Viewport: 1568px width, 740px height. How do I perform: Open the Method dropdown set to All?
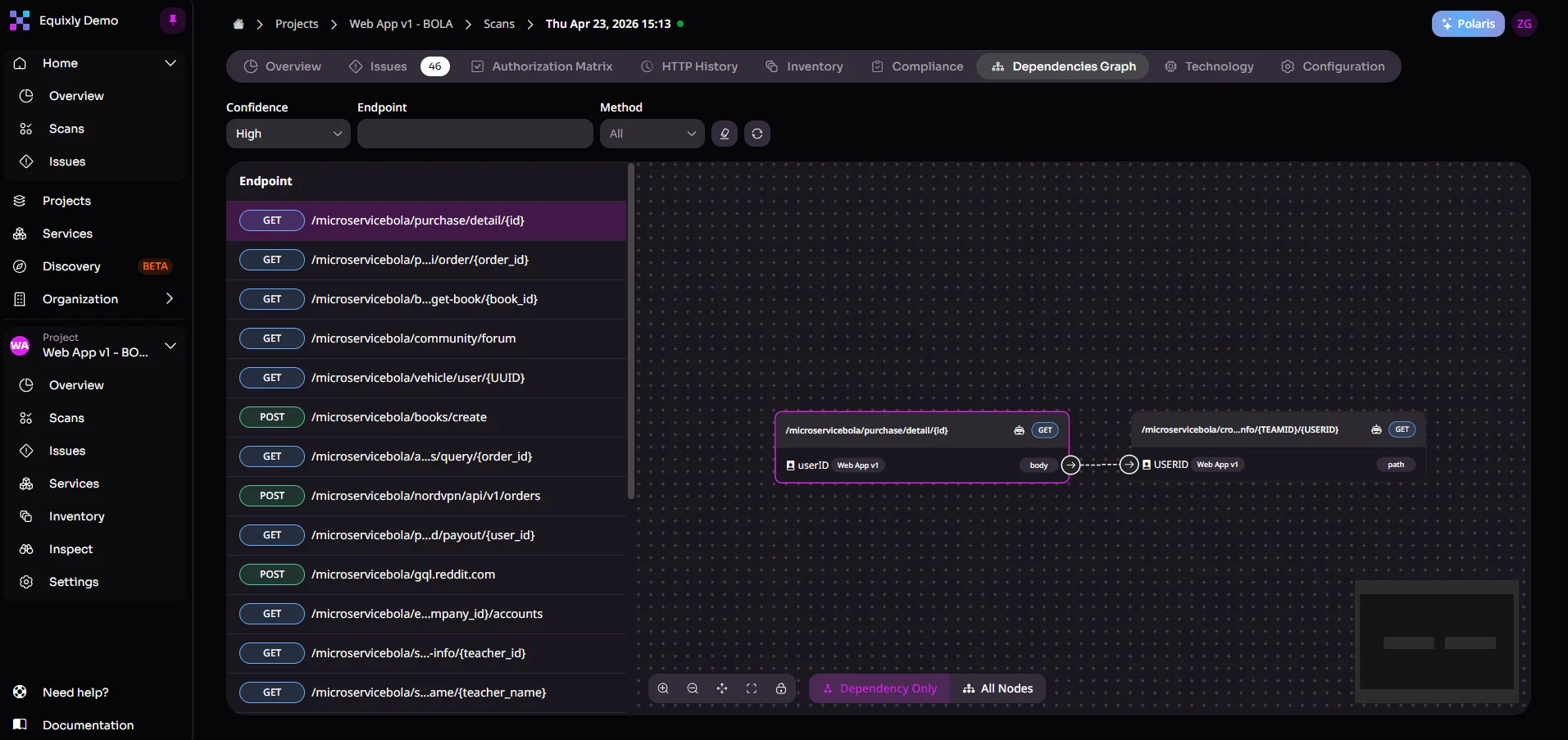click(x=652, y=134)
